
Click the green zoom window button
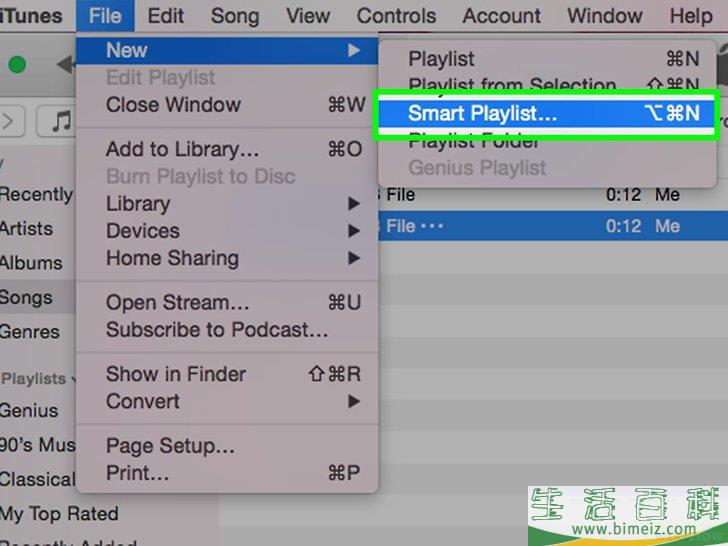pyautogui.click(x=18, y=65)
